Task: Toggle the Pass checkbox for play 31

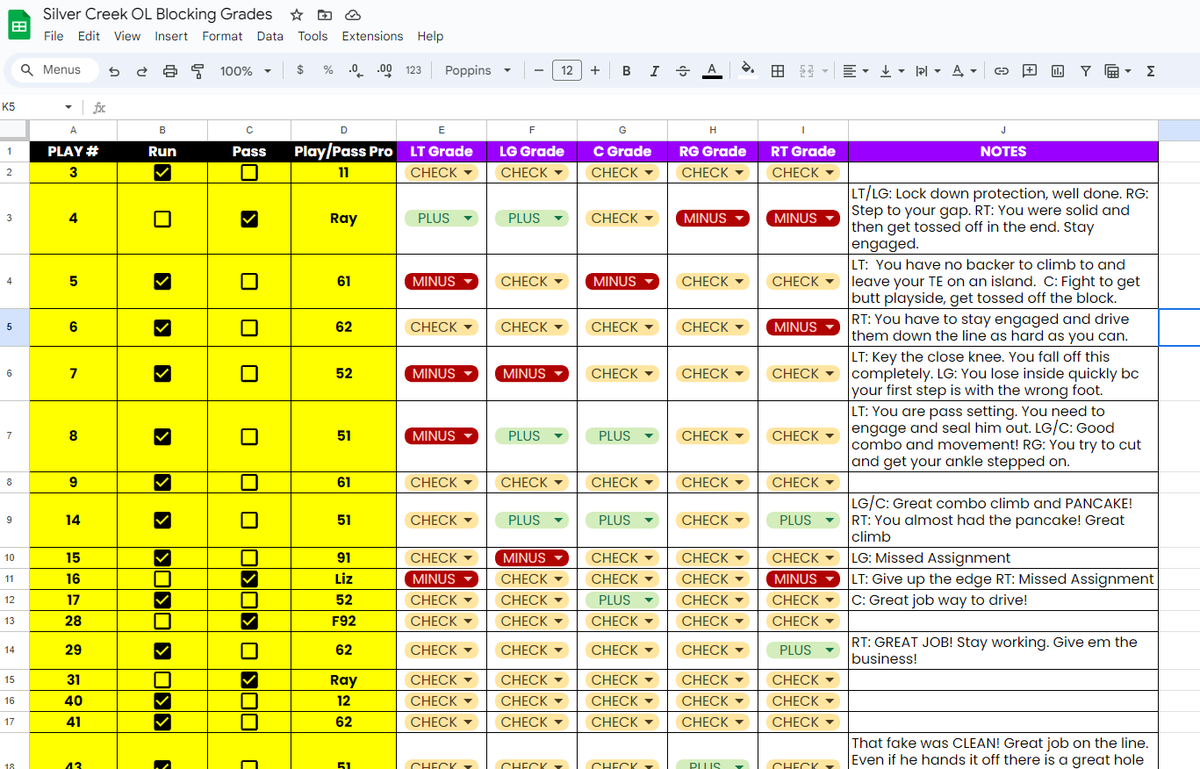Action: click(249, 680)
